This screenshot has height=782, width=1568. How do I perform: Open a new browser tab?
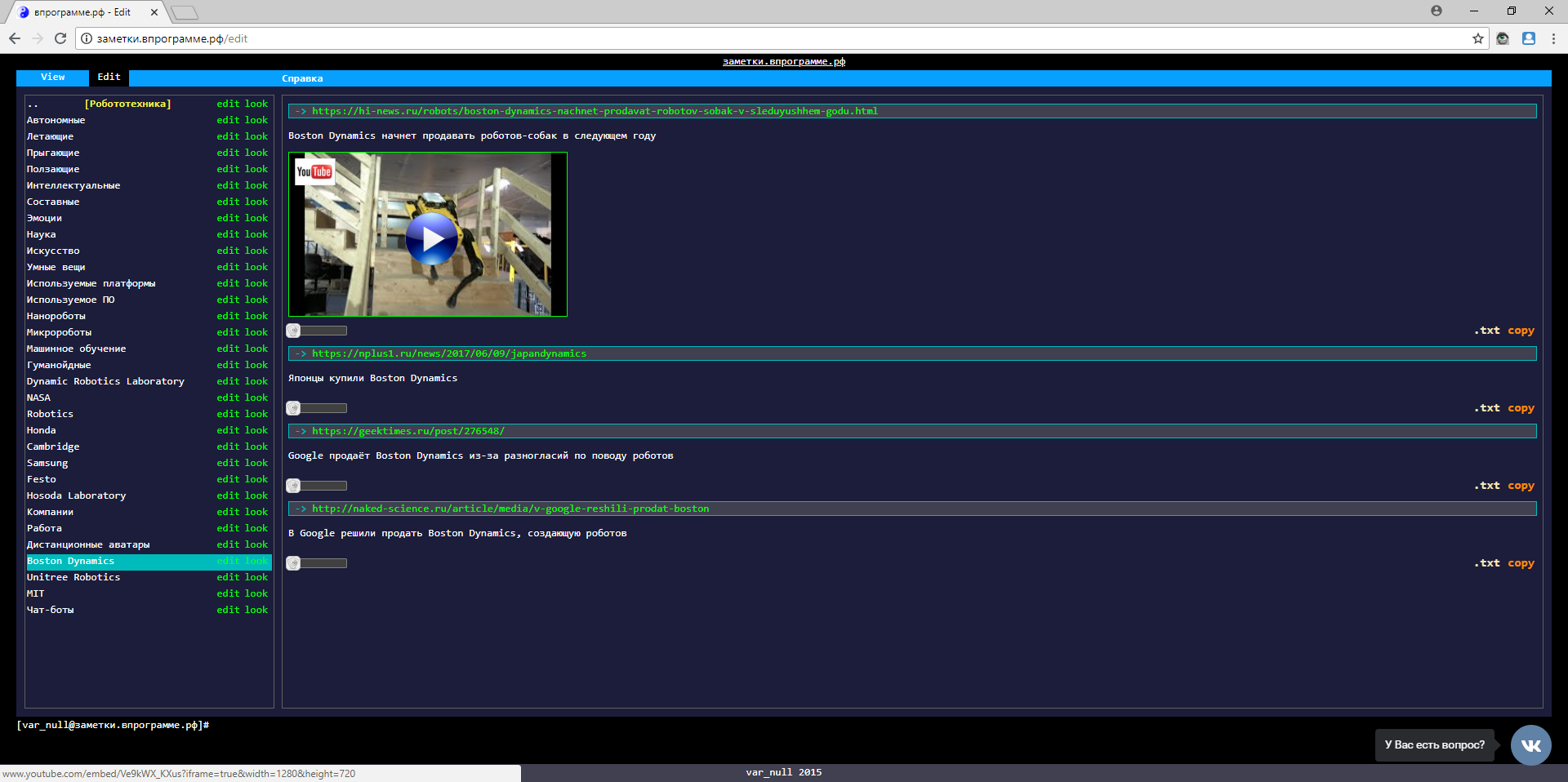tap(185, 12)
